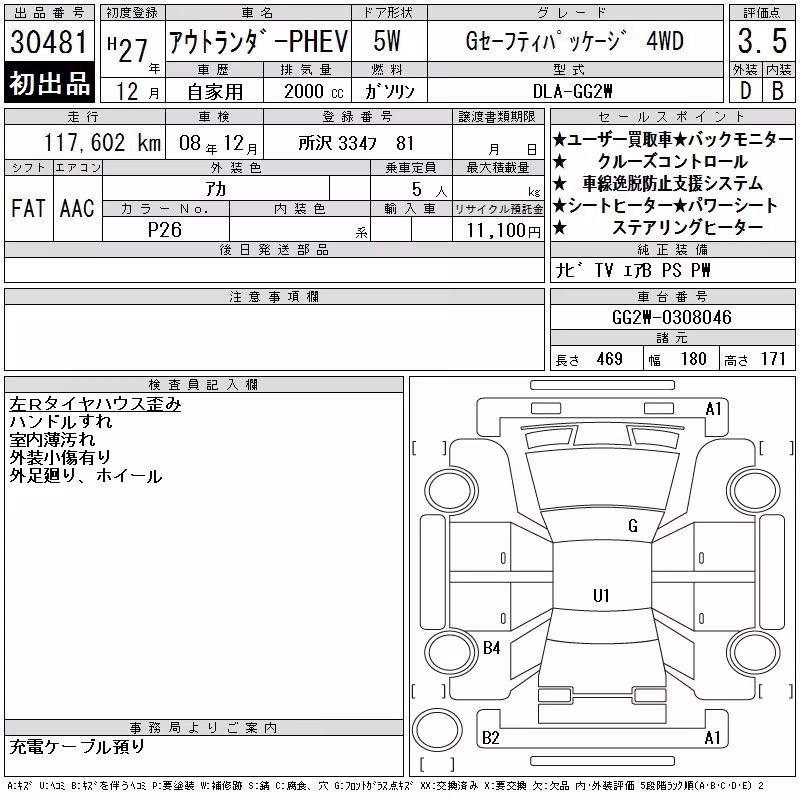The image size is (800, 800).
Task: Click the shift type FAT
Action: coord(29,209)
